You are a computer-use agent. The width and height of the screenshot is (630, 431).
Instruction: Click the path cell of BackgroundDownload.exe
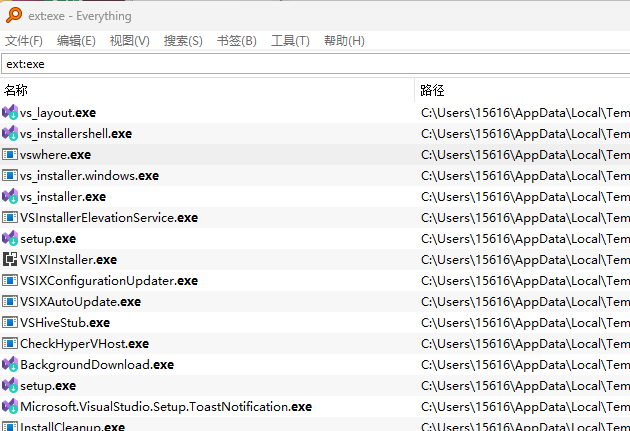[523, 365]
